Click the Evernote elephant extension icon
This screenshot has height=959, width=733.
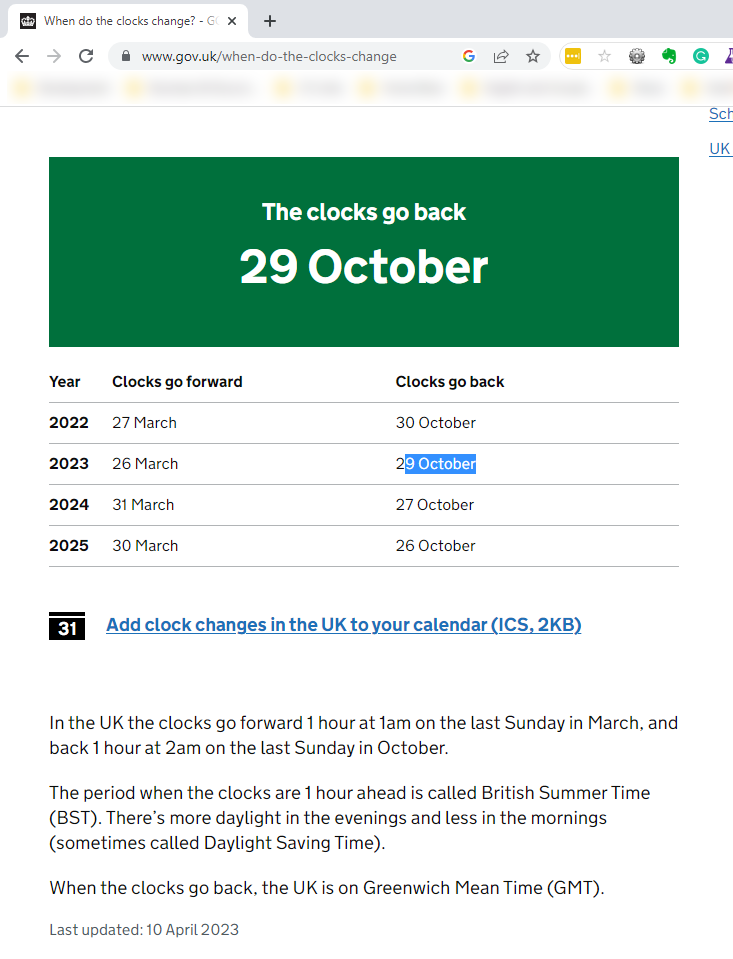pos(668,57)
